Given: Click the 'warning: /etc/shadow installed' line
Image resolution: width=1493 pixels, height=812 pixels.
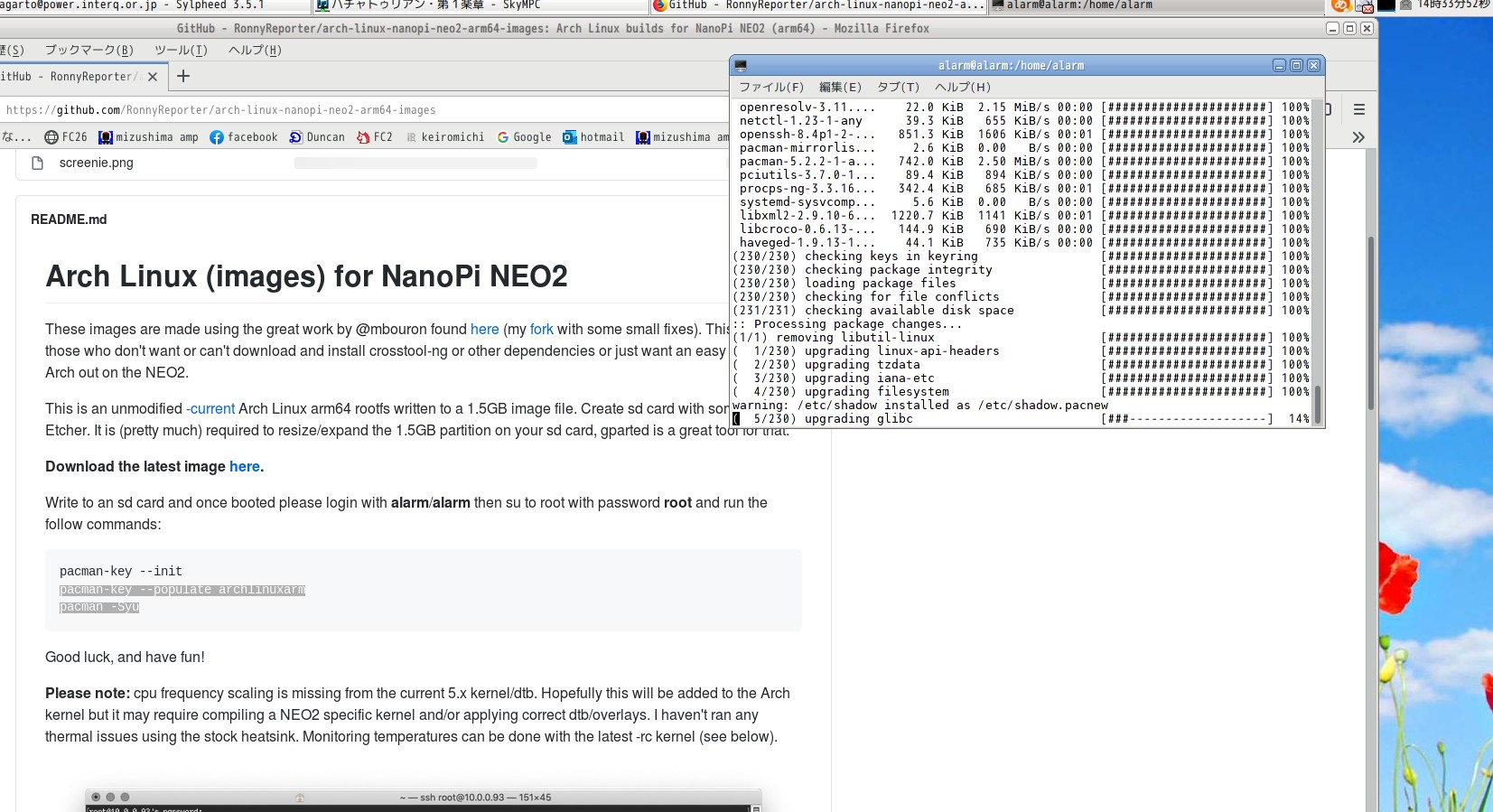Looking at the screenshot, I should (920, 406).
